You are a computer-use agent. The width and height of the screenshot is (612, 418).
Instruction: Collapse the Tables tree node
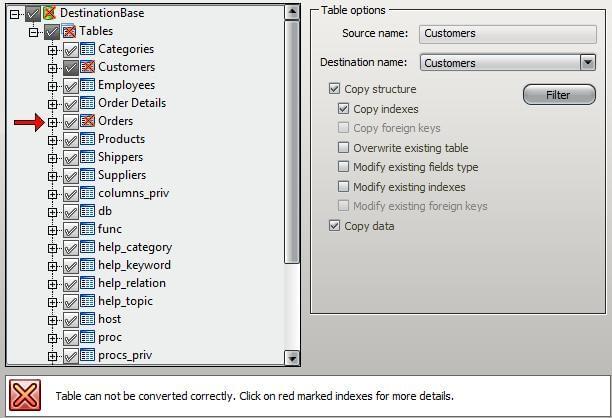click(x=34, y=32)
